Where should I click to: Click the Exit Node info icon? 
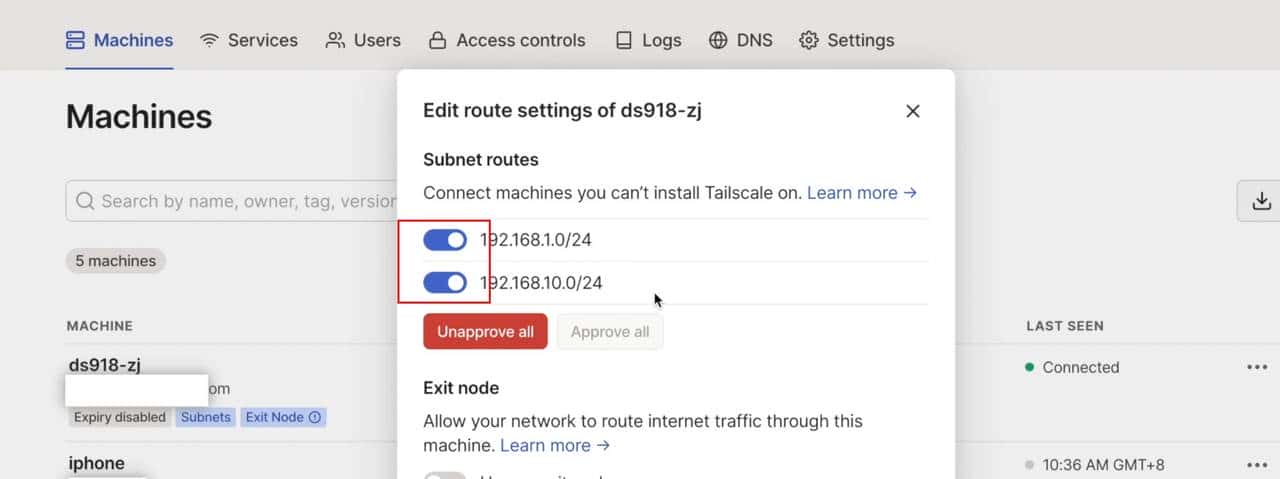click(x=315, y=417)
